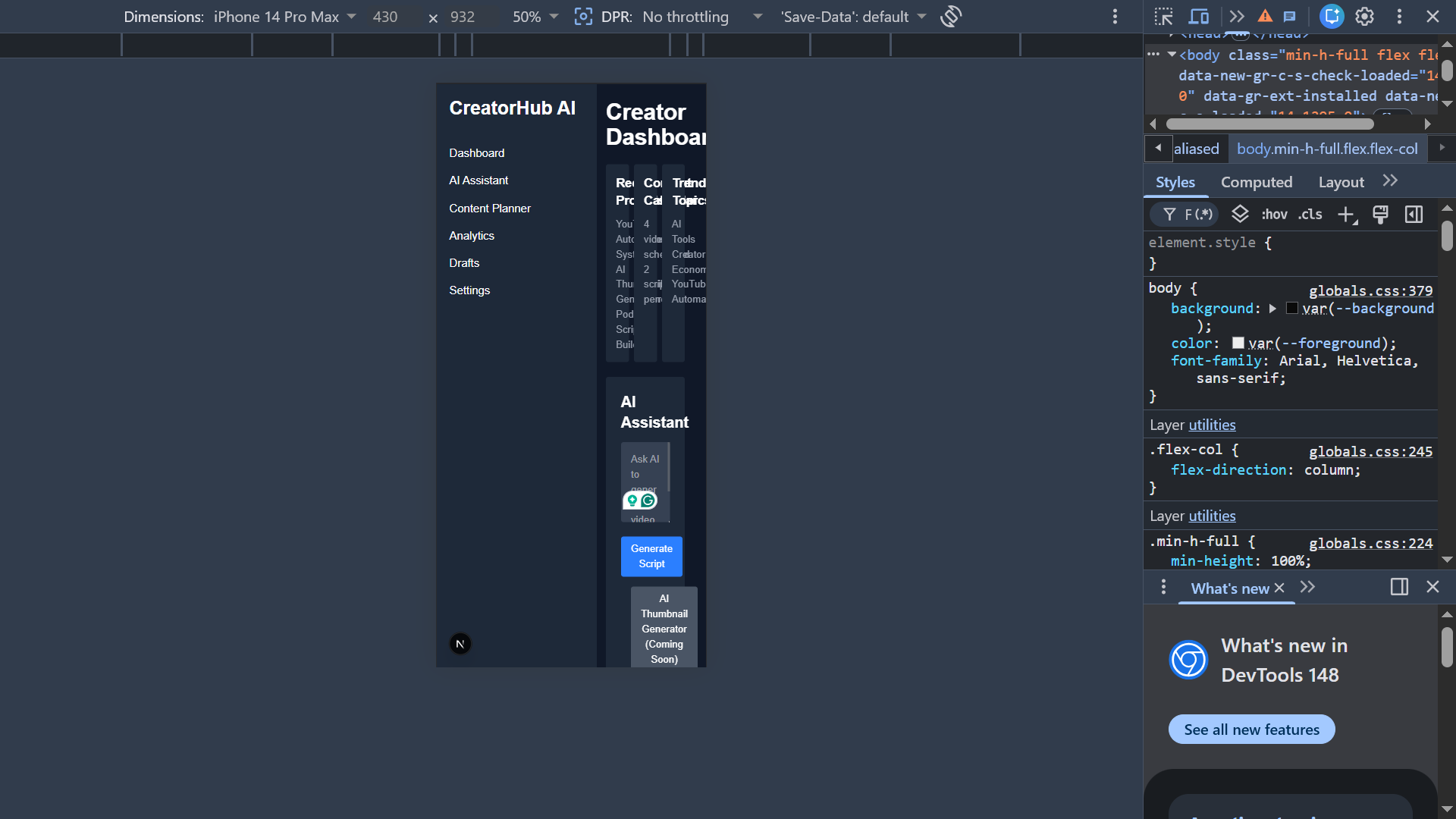The image size is (1456, 819).
Task: Open the console messages indicator icon
Action: 1290,16
